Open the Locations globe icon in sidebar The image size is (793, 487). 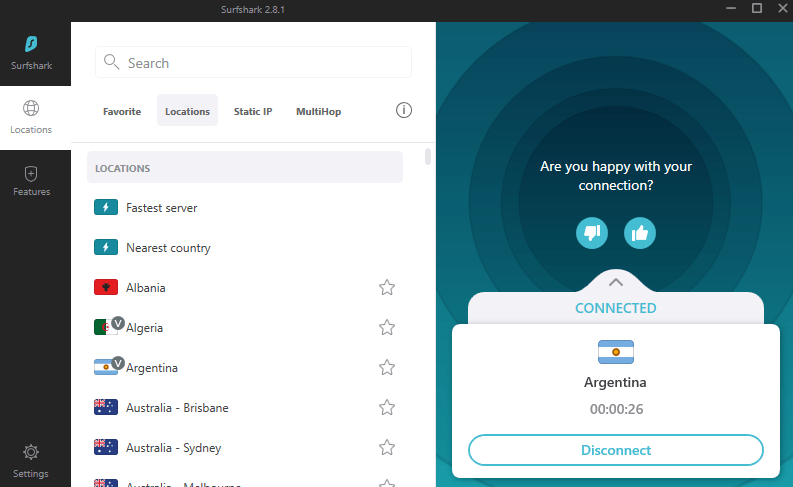pyautogui.click(x=31, y=108)
